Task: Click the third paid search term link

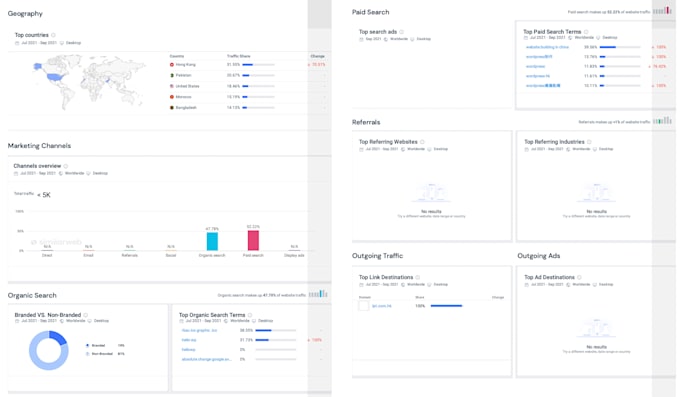Action: (x=536, y=66)
